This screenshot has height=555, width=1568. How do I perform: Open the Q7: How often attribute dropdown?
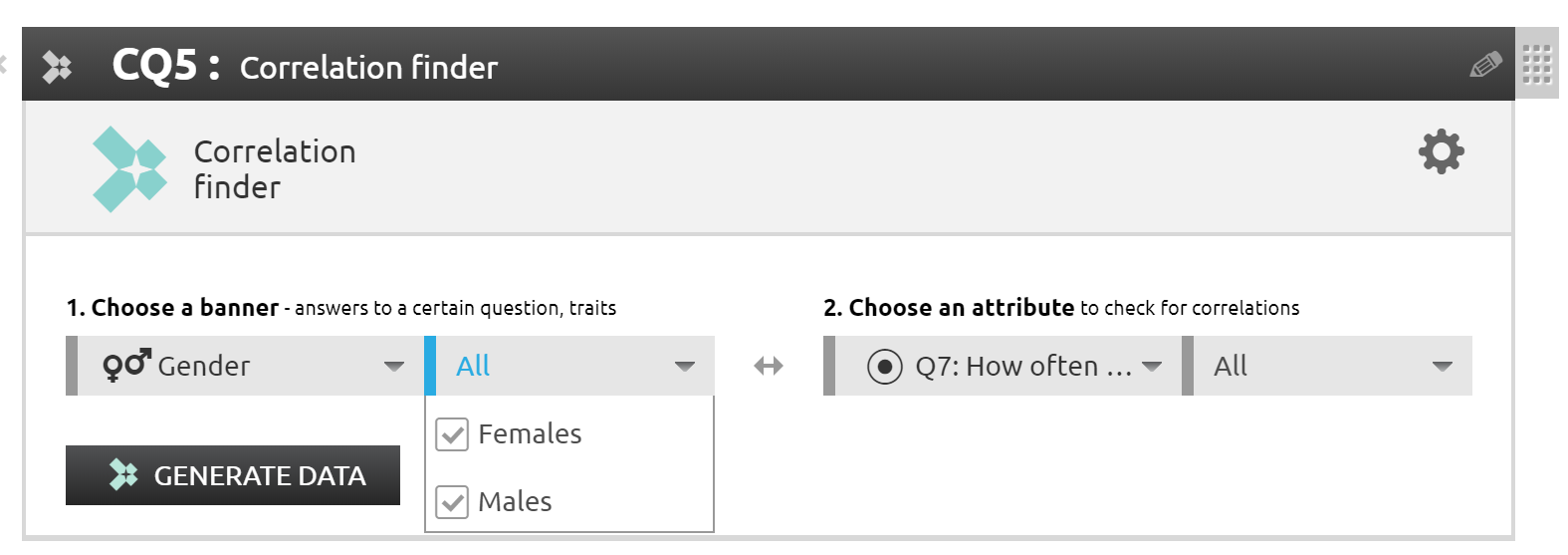(x=1152, y=366)
